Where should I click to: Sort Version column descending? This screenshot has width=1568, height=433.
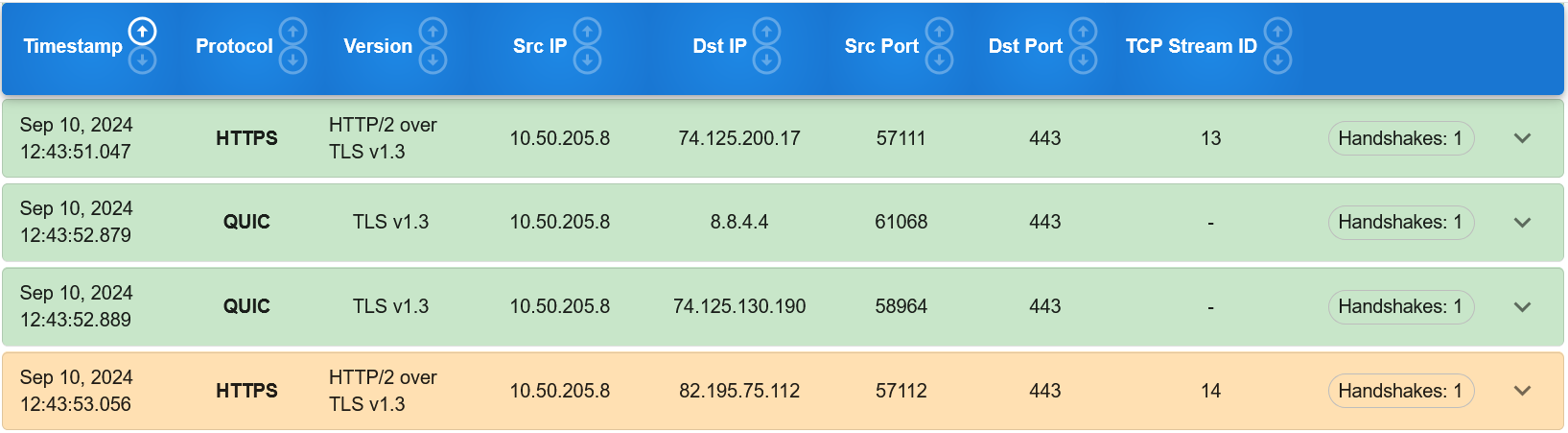pyautogui.click(x=433, y=60)
